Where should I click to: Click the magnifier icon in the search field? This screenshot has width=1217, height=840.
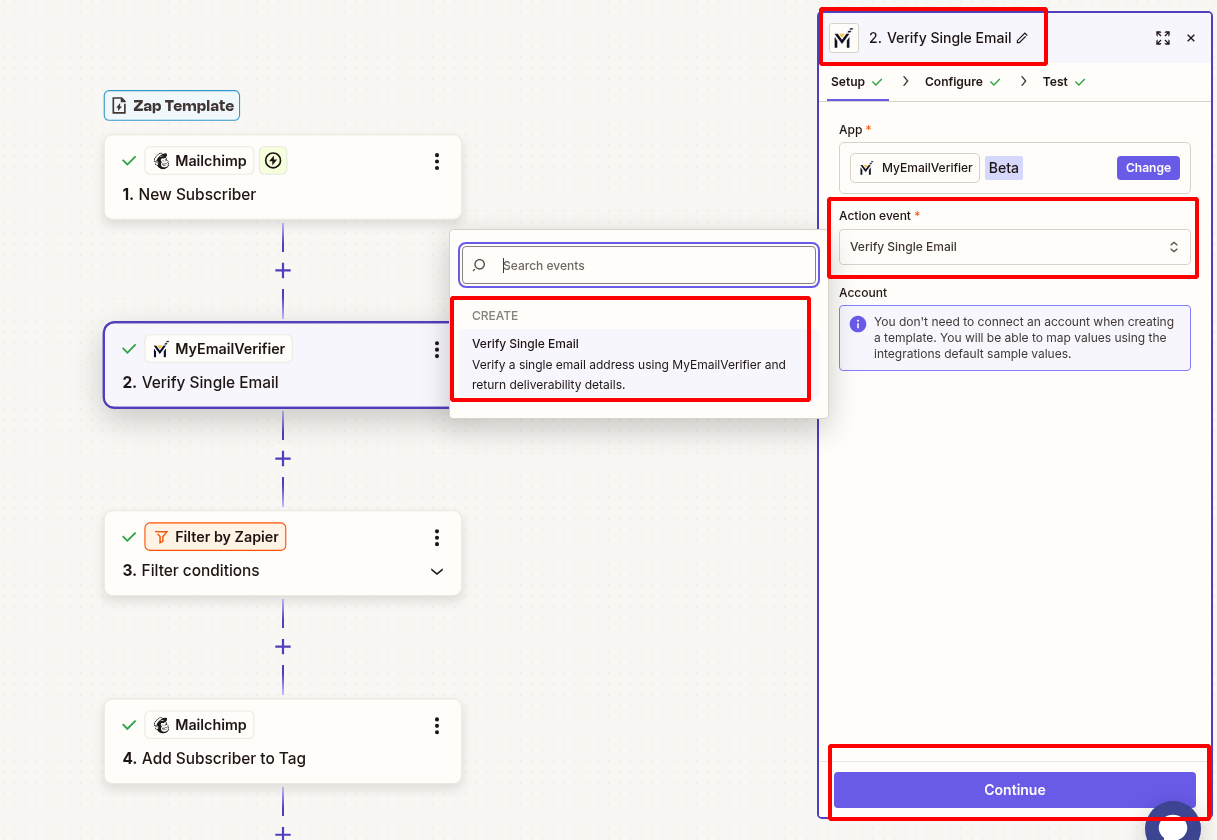[x=480, y=265]
